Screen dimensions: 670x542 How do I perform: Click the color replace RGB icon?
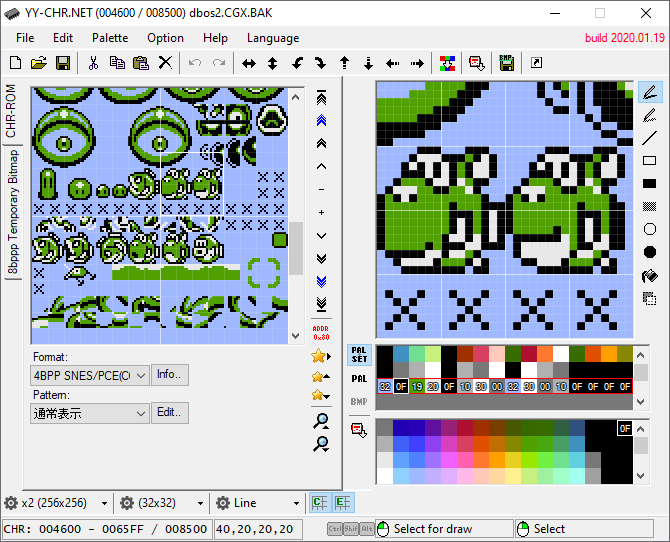click(447, 63)
